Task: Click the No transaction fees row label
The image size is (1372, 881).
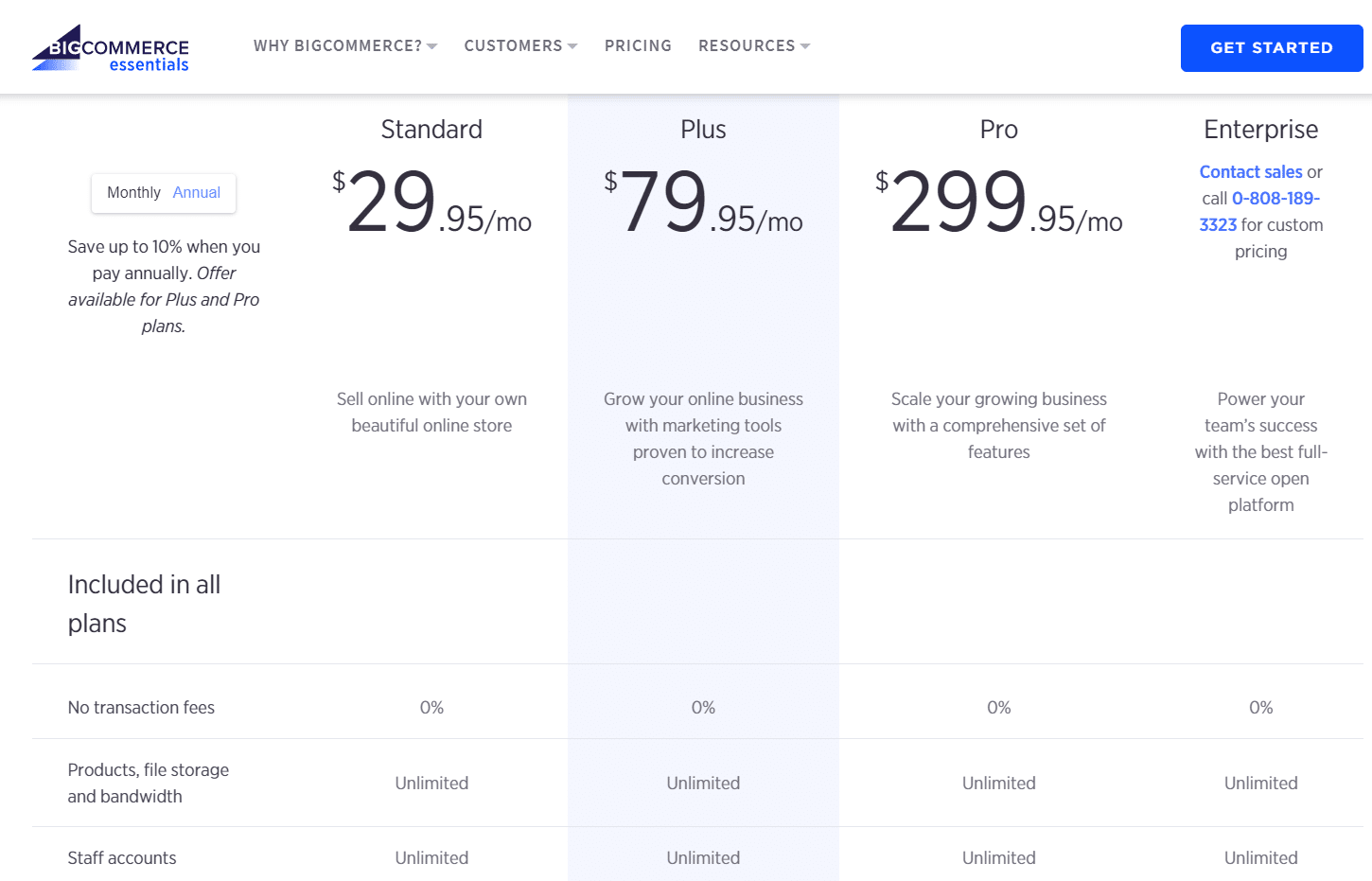Action: (x=141, y=708)
